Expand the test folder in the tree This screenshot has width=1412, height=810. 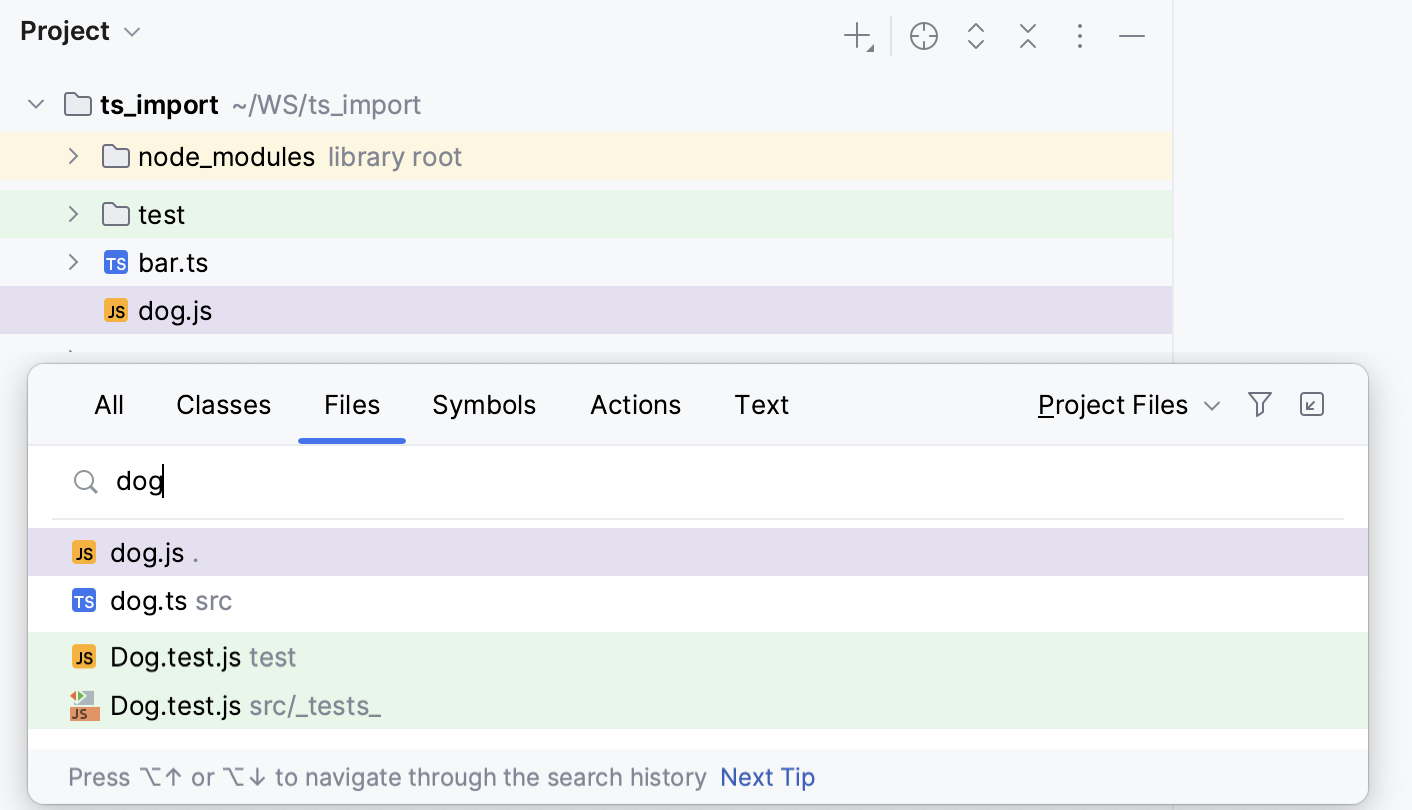coord(72,214)
